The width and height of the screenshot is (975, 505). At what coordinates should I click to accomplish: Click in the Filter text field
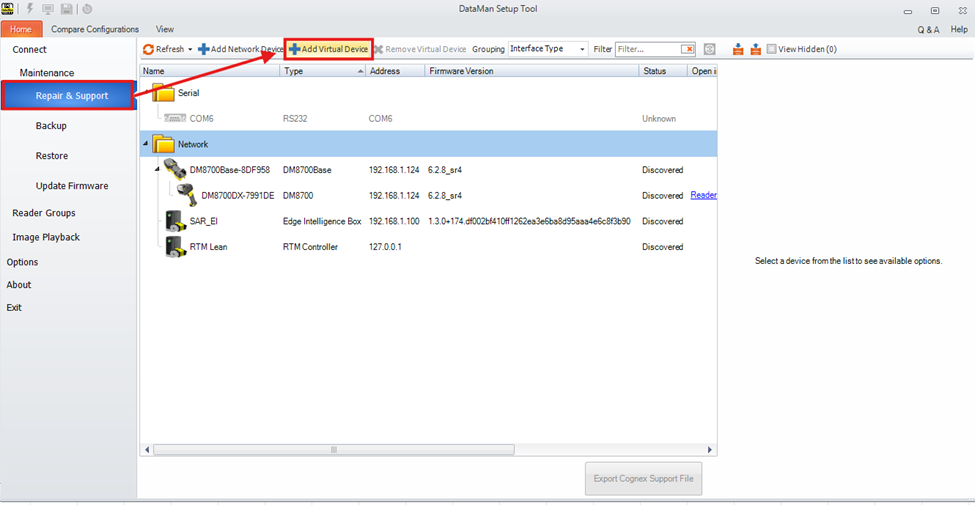pyautogui.click(x=648, y=49)
